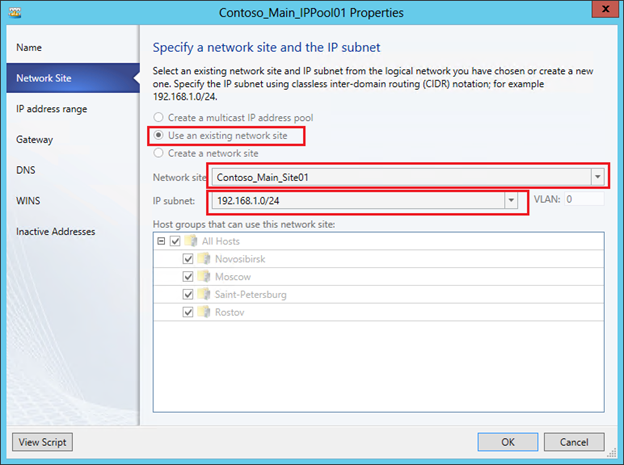The width and height of the screenshot is (624, 465).
Task: Click the VLAN number field
Action: click(584, 200)
